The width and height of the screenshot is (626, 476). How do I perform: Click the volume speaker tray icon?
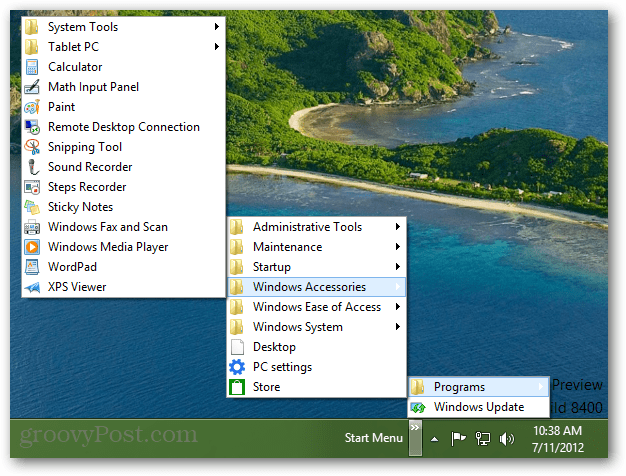coord(506,439)
